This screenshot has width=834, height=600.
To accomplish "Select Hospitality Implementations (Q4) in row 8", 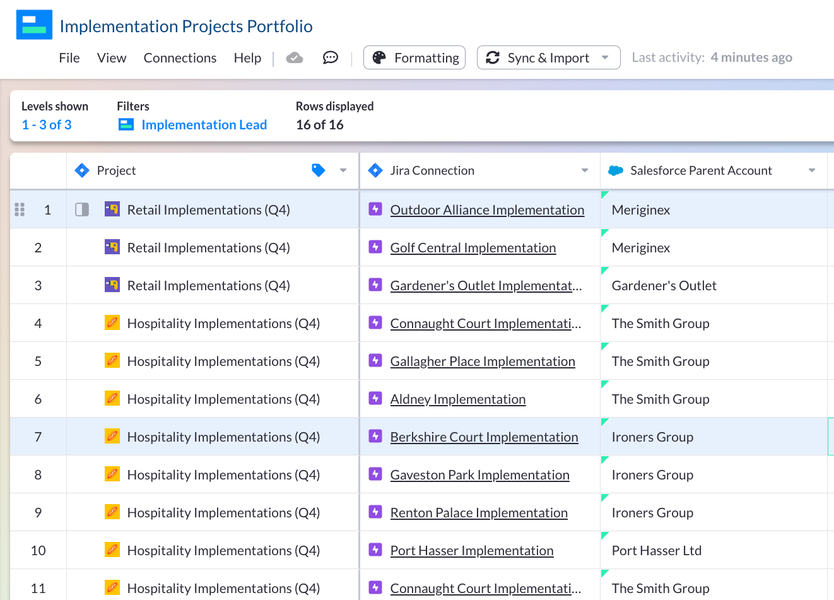I will (x=223, y=474).
